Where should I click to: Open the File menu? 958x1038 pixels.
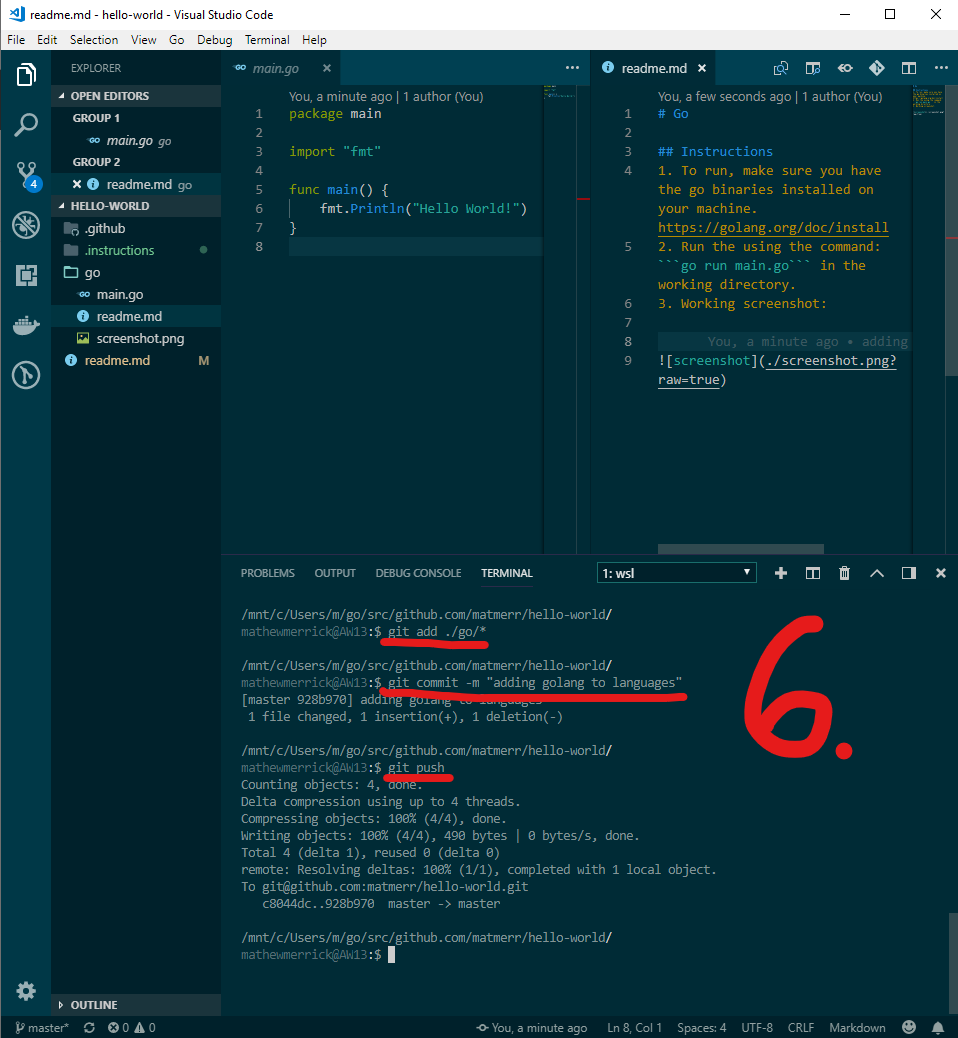click(x=16, y=40)
